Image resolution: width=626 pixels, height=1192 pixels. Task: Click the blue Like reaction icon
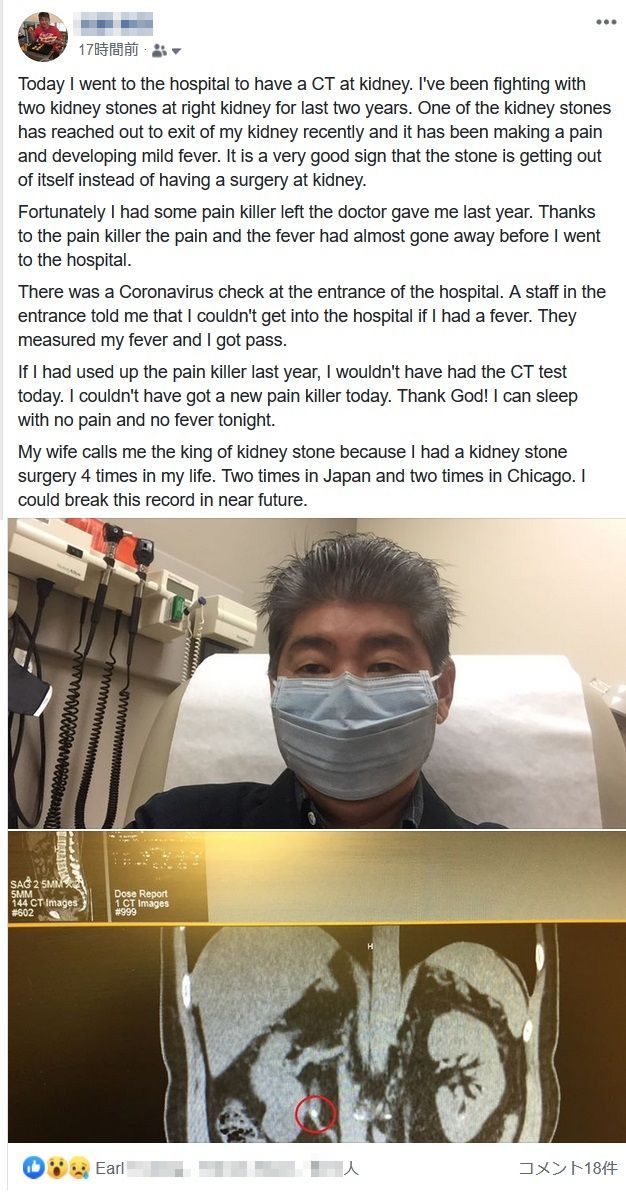(x=33, y=1167)
